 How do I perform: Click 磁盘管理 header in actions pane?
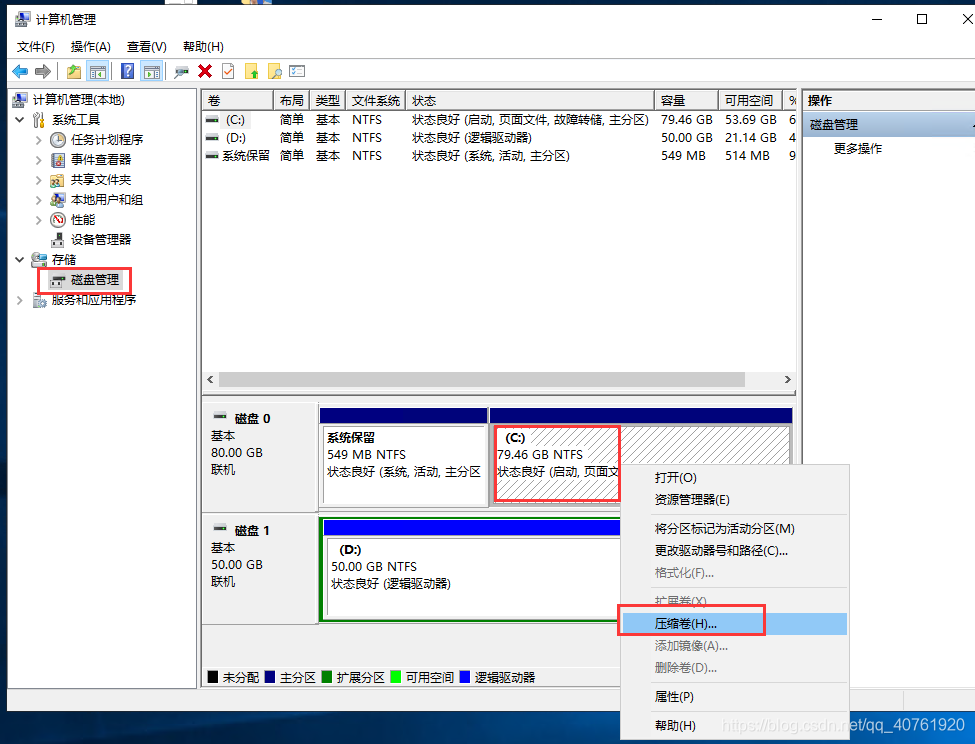(x=889, y=124)
